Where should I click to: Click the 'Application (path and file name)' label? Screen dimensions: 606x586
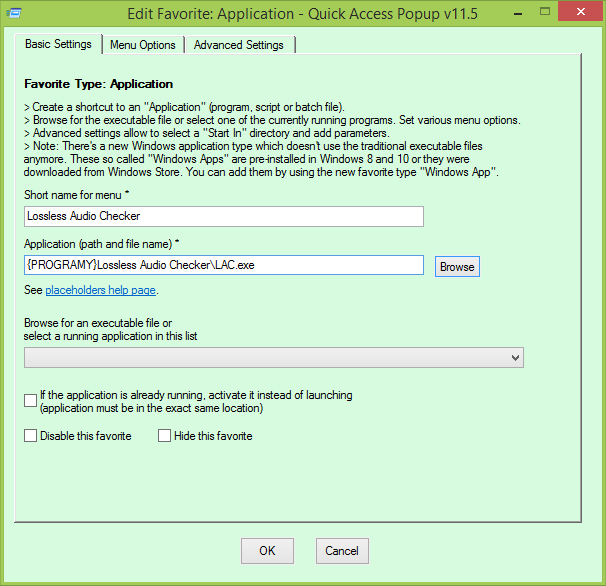click(x=101, y=244)
